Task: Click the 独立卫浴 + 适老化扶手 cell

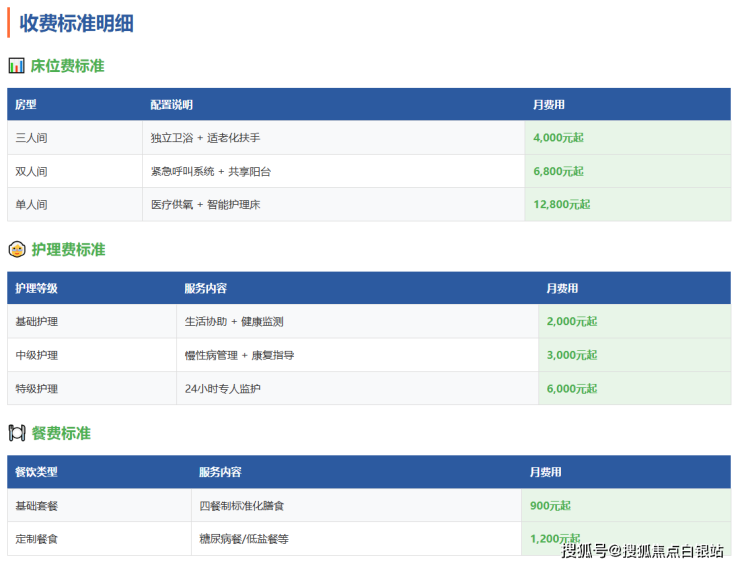Action: pyautogui.click(x=334, y=138)
